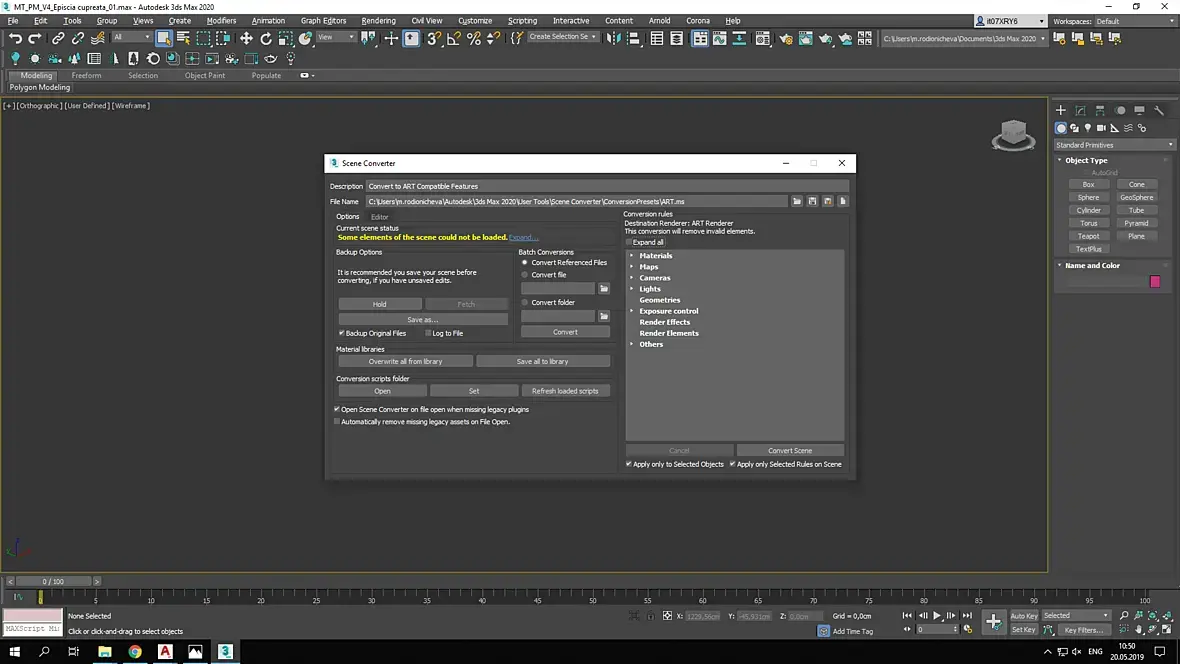Open Chrome from the Windows taskbar
Screen dimensions: 1180x664
135,652
